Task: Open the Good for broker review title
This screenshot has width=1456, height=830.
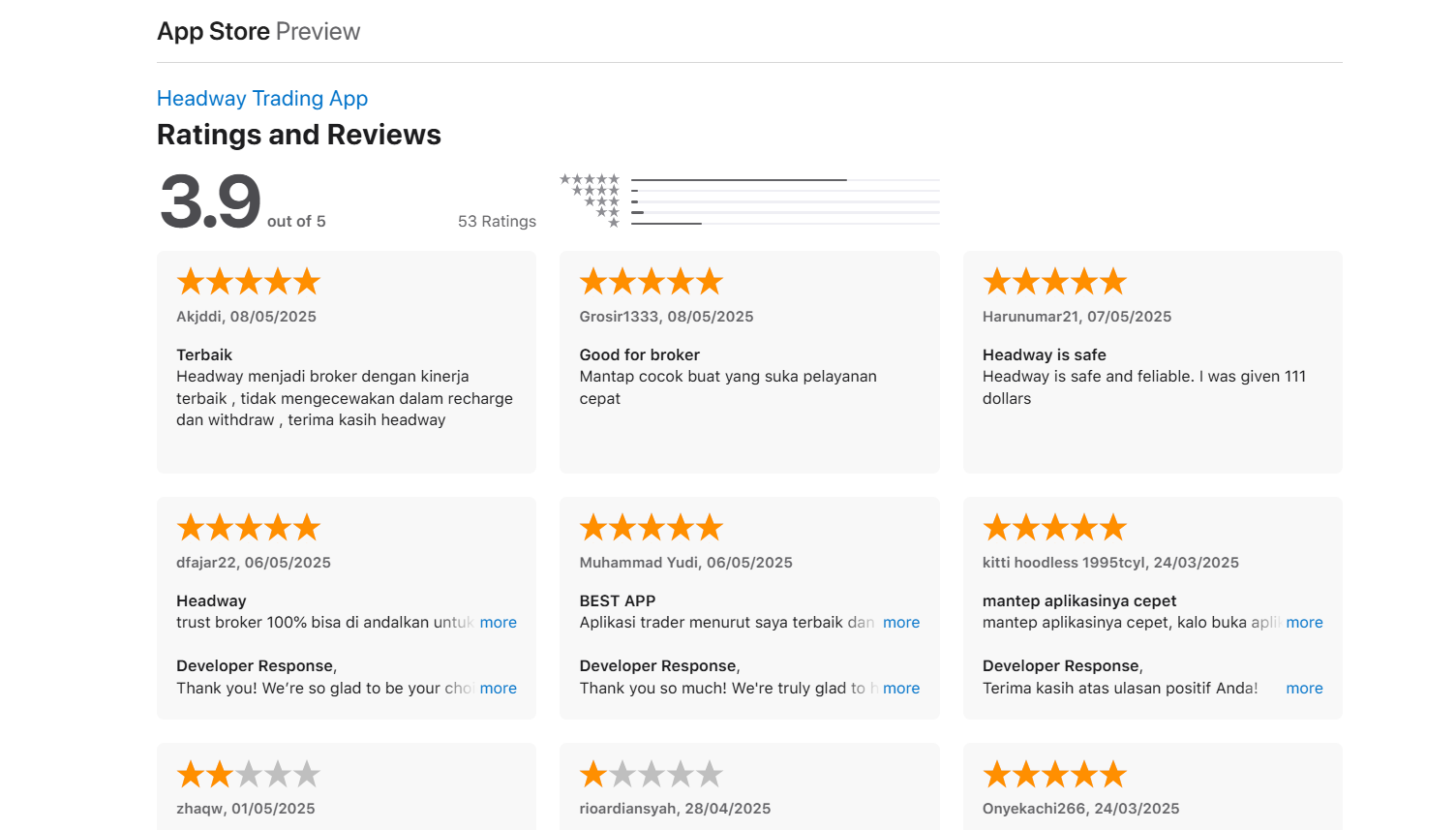Action: (x=639, y=355)
